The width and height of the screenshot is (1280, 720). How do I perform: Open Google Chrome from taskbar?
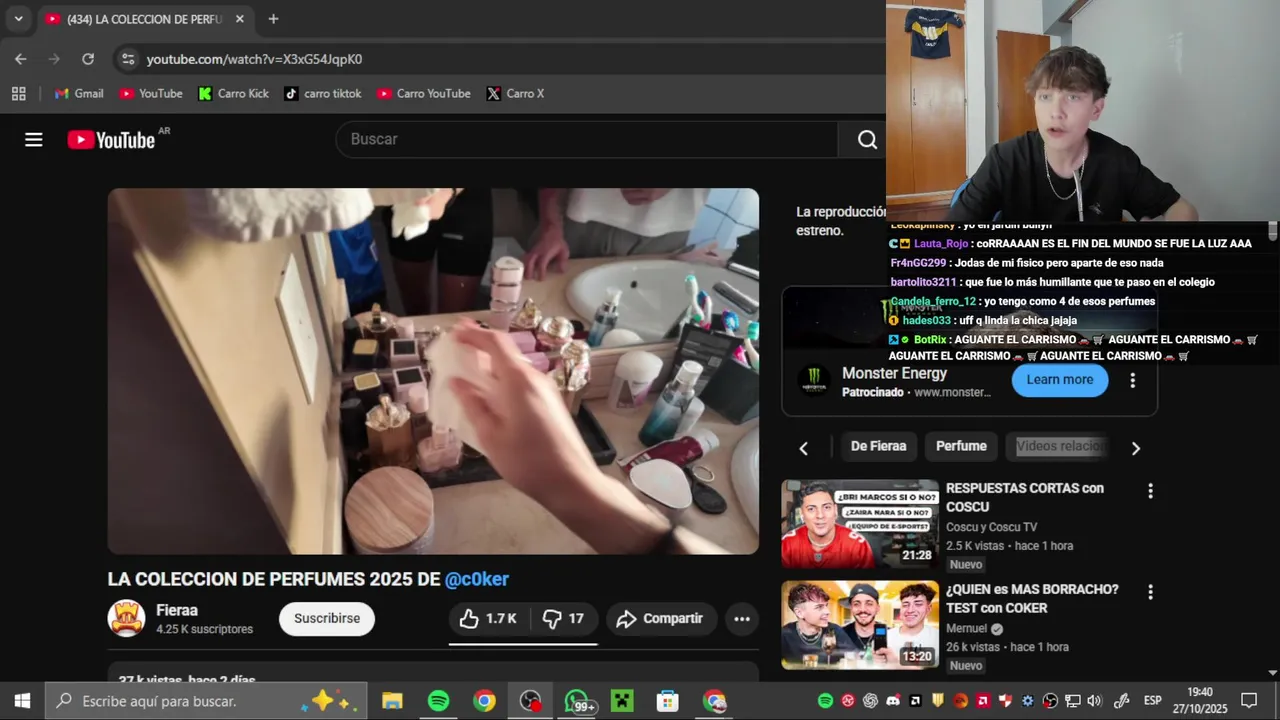coord(484,701)
